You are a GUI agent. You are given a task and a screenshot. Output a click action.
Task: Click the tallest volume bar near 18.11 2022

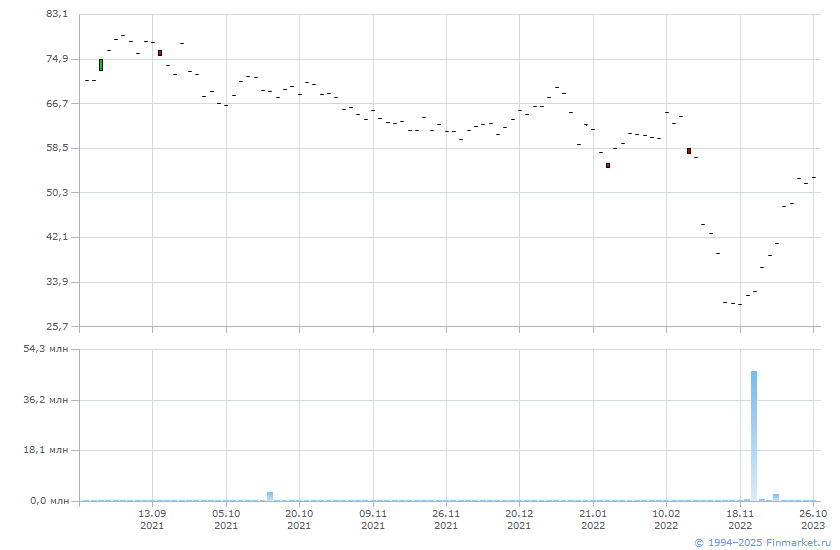[754, 435]
